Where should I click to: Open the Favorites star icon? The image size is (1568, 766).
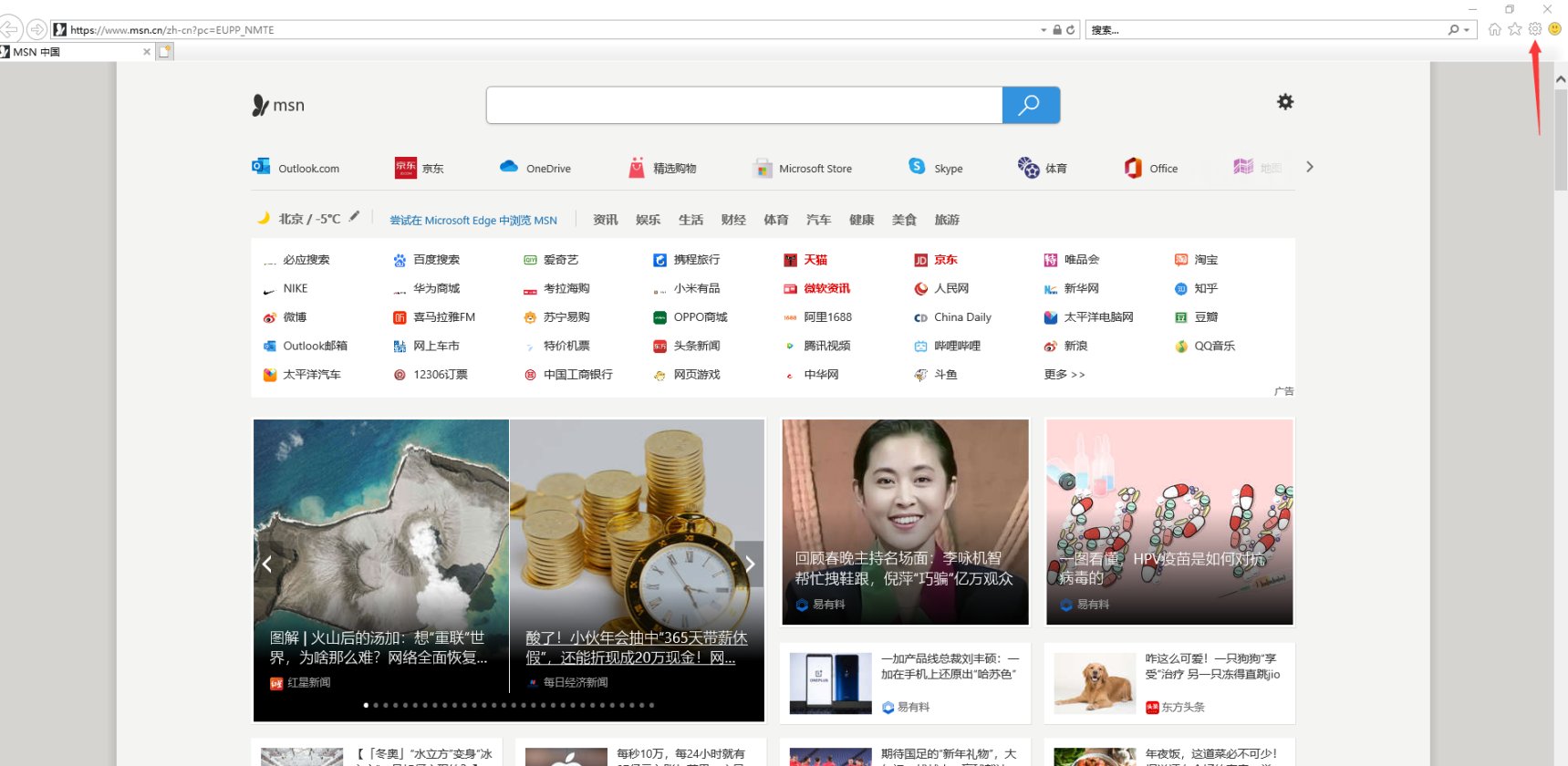1515,29
